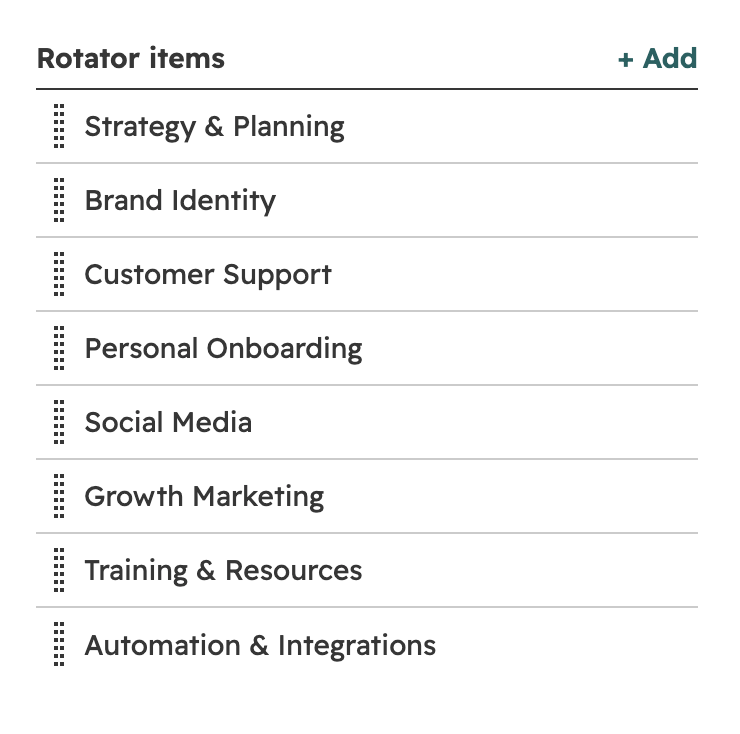Add a new rotator item
740x734 pixels.
coord(657,59)
